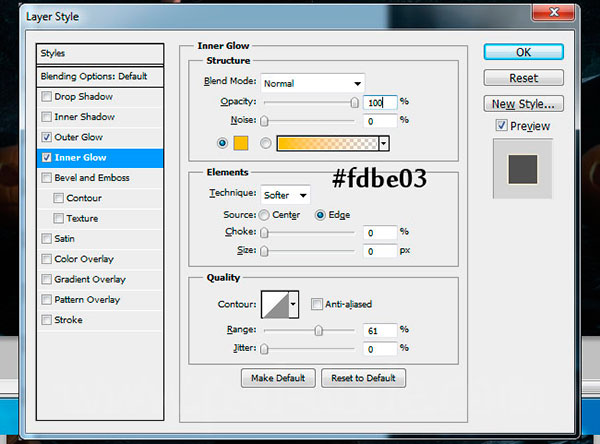Click the Choke slider handle
Viewport: 600px width, 444px height.
tap(264, 233)
